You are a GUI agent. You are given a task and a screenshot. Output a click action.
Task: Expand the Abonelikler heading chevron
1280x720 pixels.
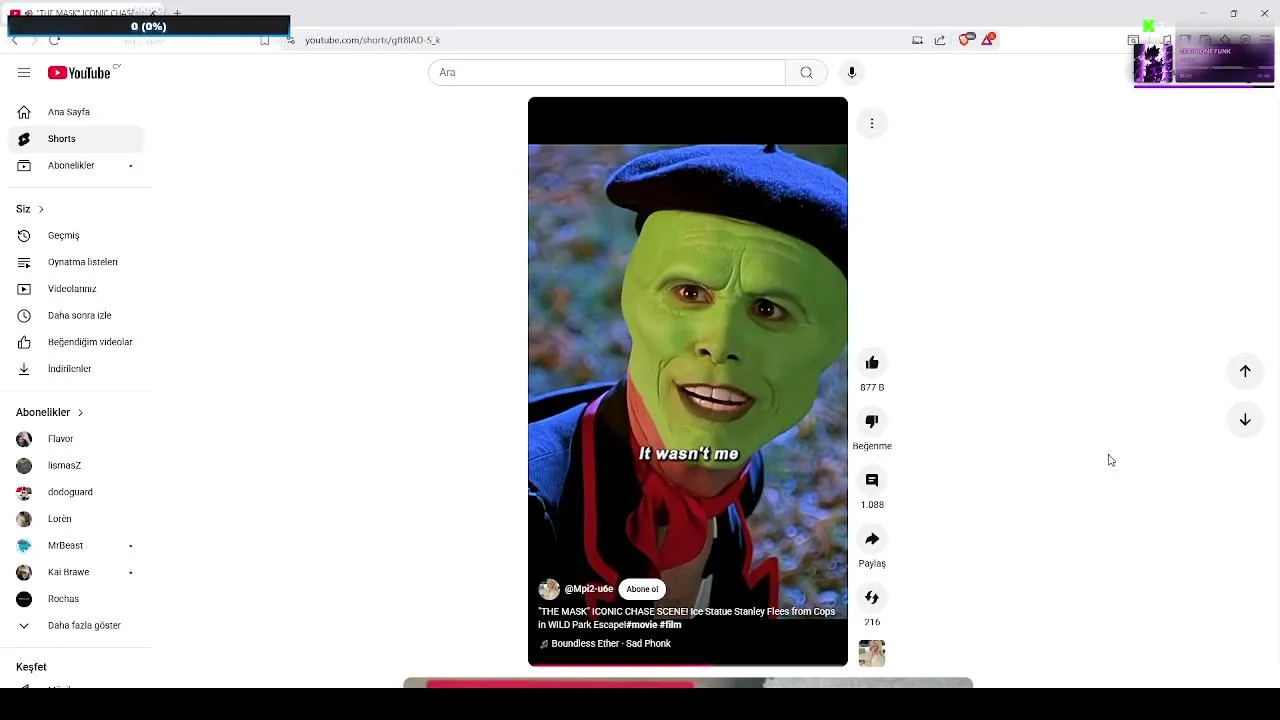pos(80,412)
